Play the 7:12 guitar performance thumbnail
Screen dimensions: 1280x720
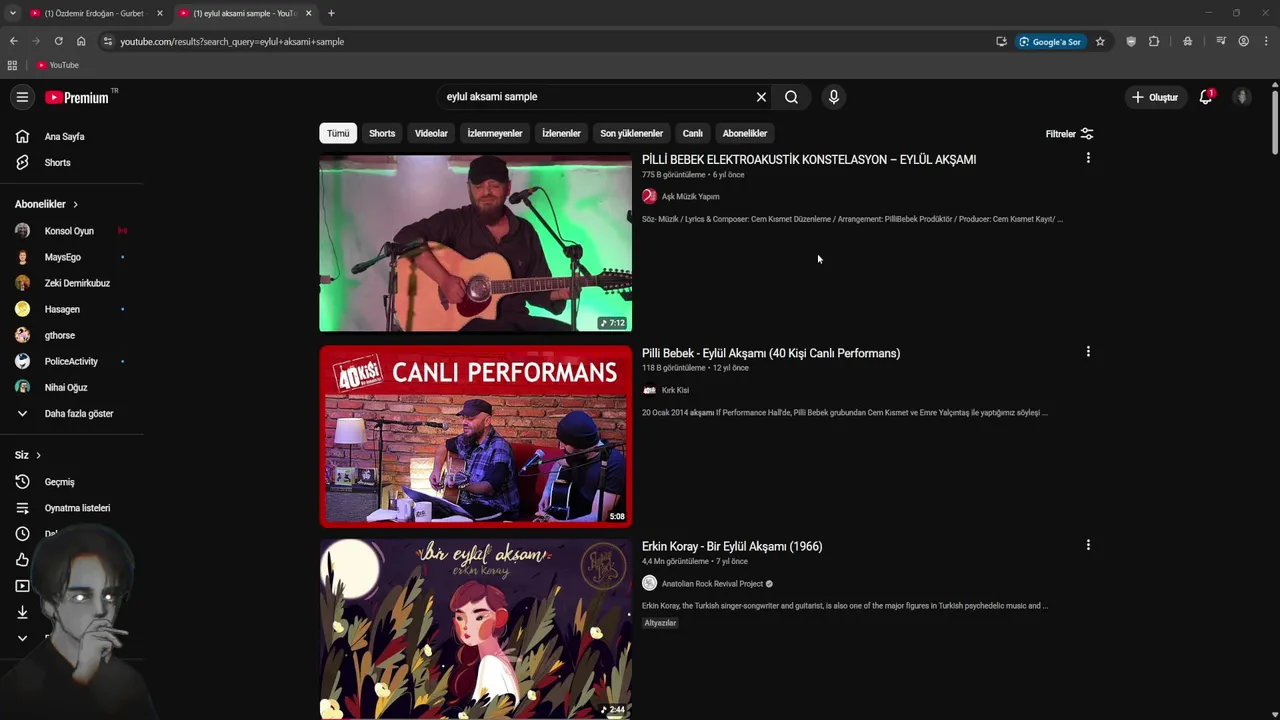[475, 243]
